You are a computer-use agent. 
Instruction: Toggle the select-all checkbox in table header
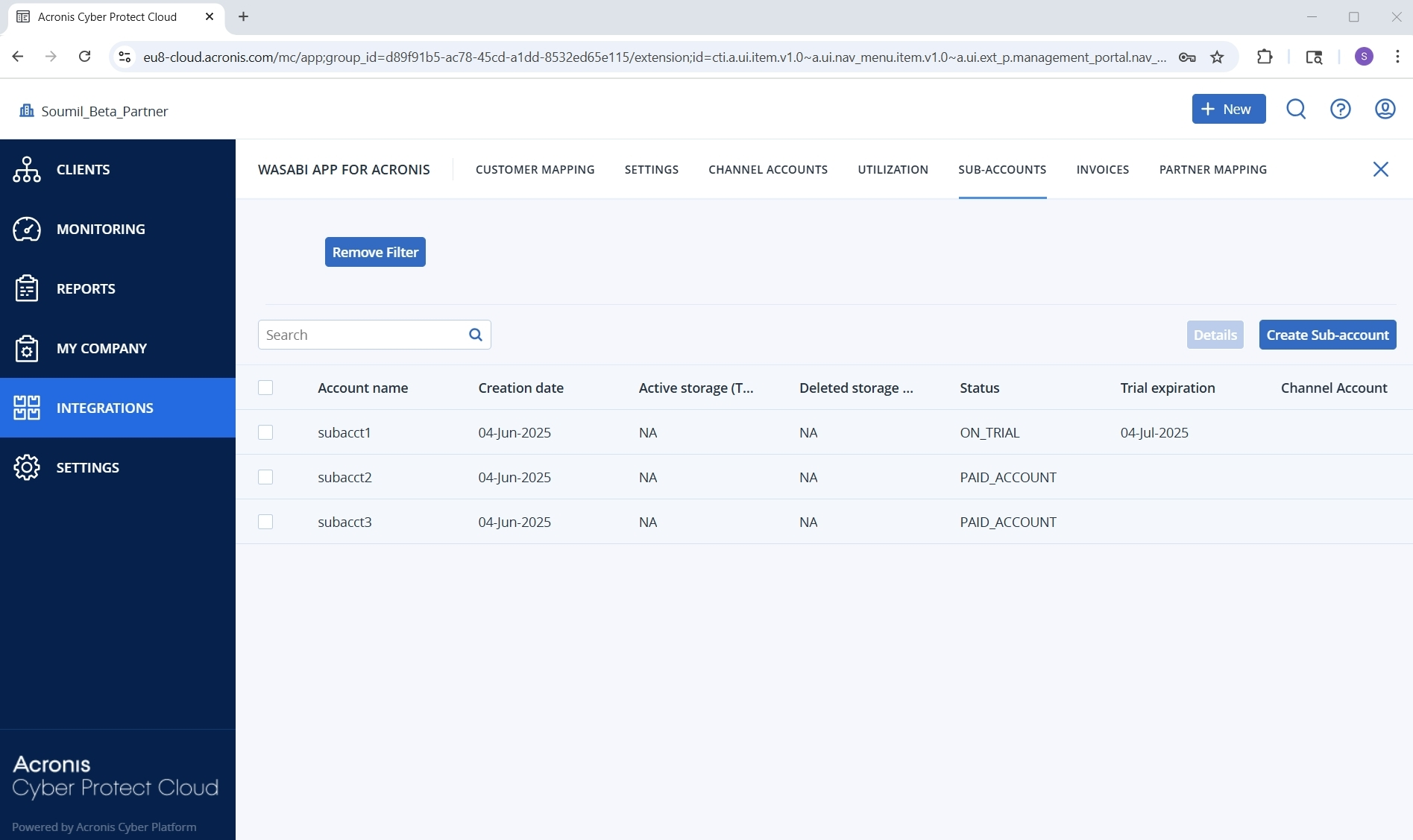point(265,388)
